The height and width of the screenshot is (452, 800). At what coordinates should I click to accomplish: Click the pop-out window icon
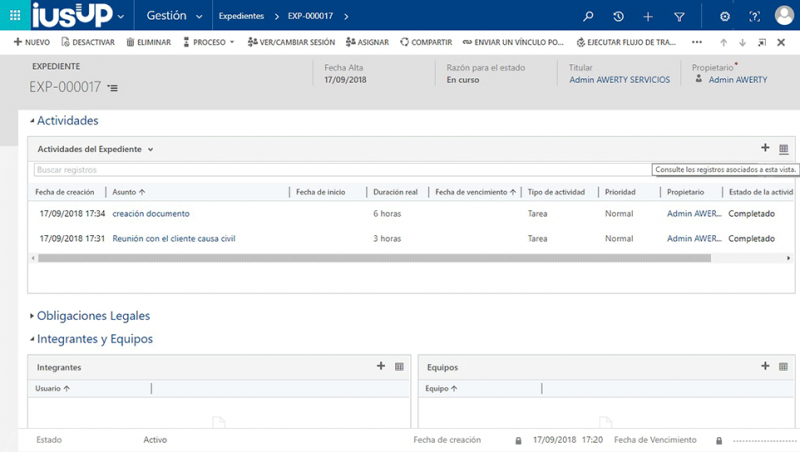762,43
